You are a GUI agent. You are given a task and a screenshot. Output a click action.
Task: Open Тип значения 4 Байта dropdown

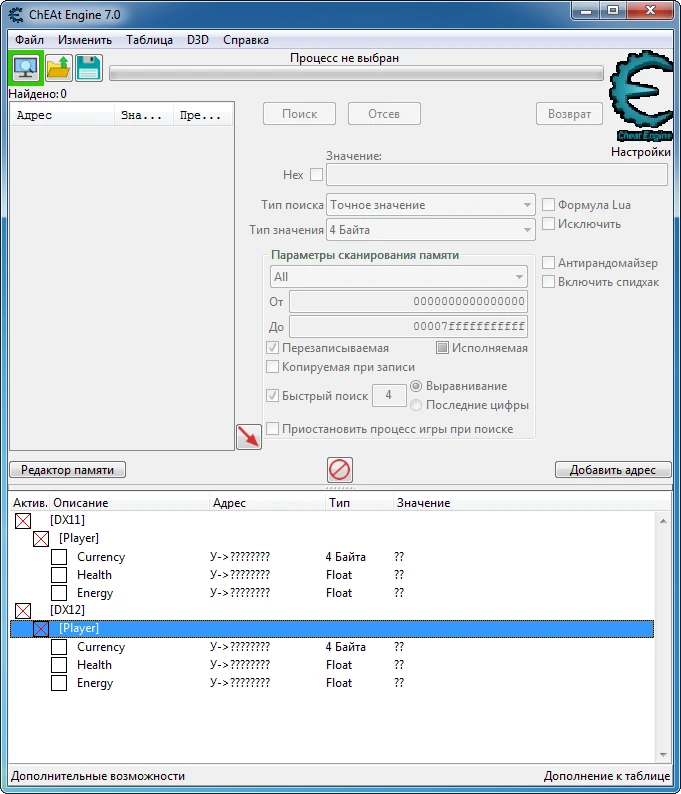tap(431, 230)
